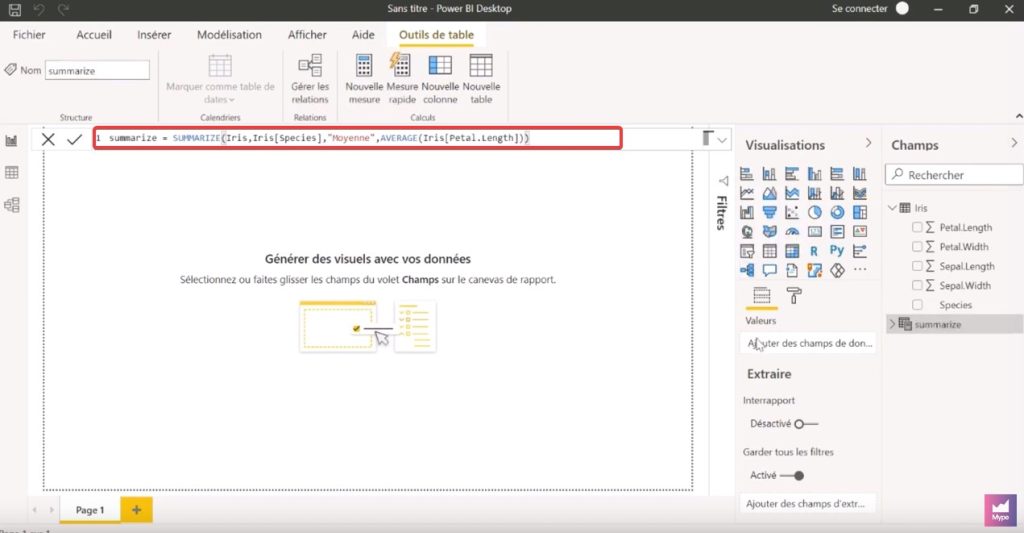This screenshot has height=533, width=1024.
Task: Toggle the Interrapport Désactivé switch
Action: [806, 424]
